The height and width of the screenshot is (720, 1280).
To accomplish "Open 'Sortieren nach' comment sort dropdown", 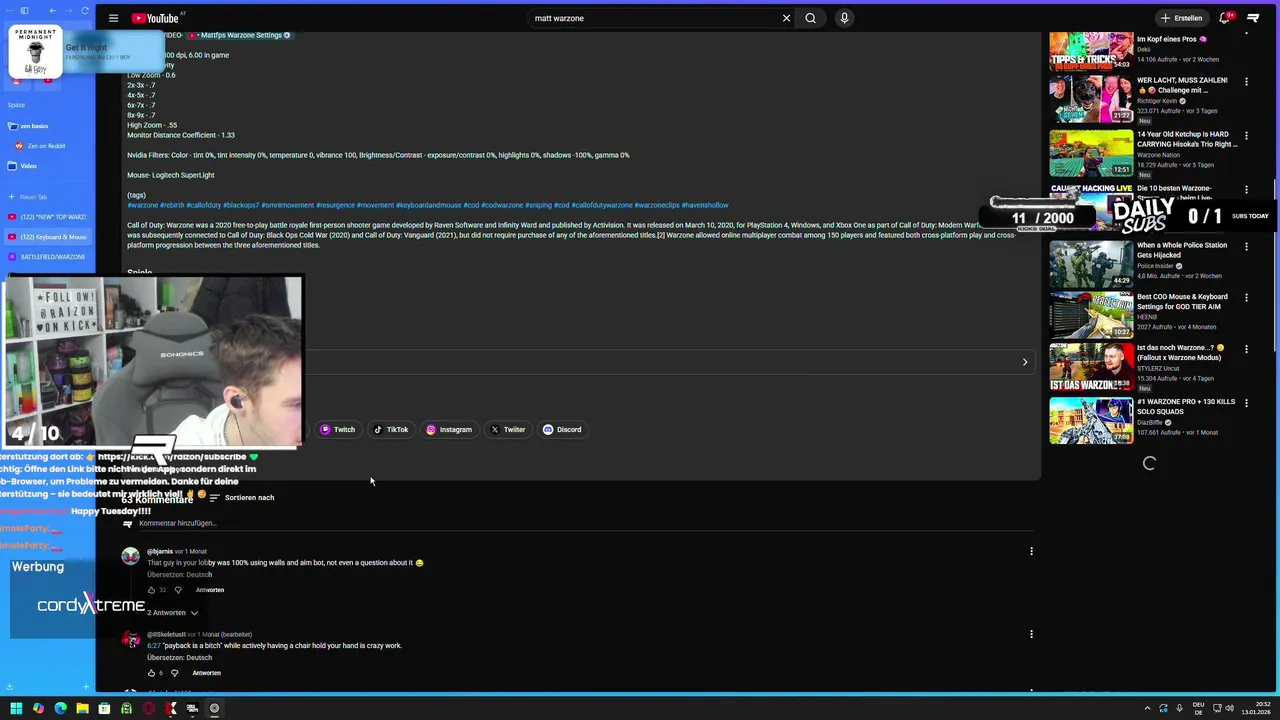I will pyautogui.click(x=241, y=497).
